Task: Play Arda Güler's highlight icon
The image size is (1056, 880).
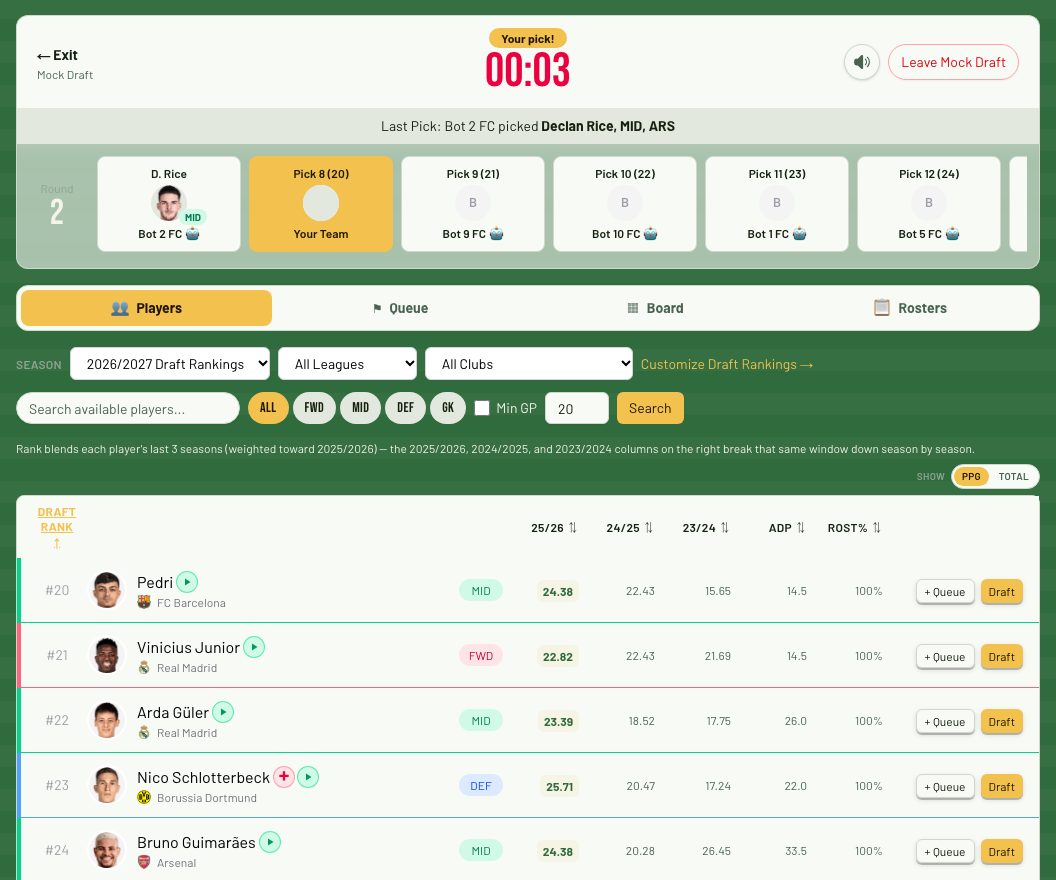Action: [x=223, y=712]
